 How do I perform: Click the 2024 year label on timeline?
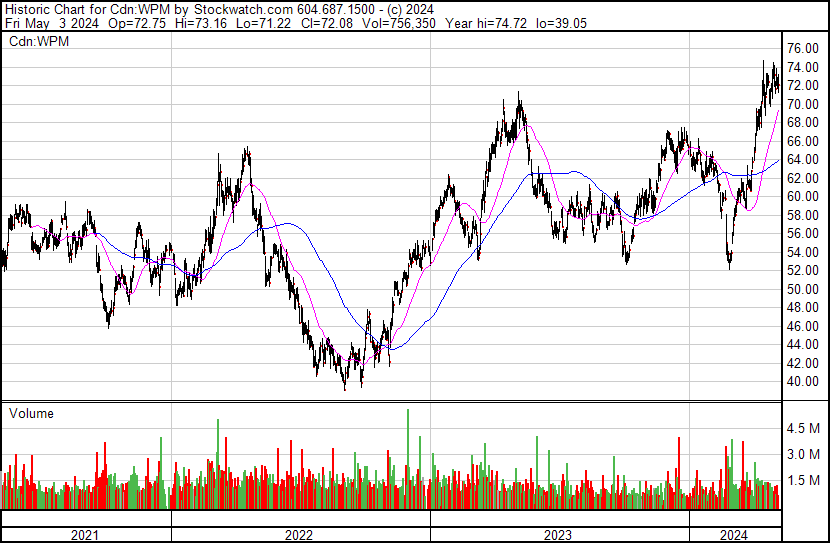[x=734, y=535]
